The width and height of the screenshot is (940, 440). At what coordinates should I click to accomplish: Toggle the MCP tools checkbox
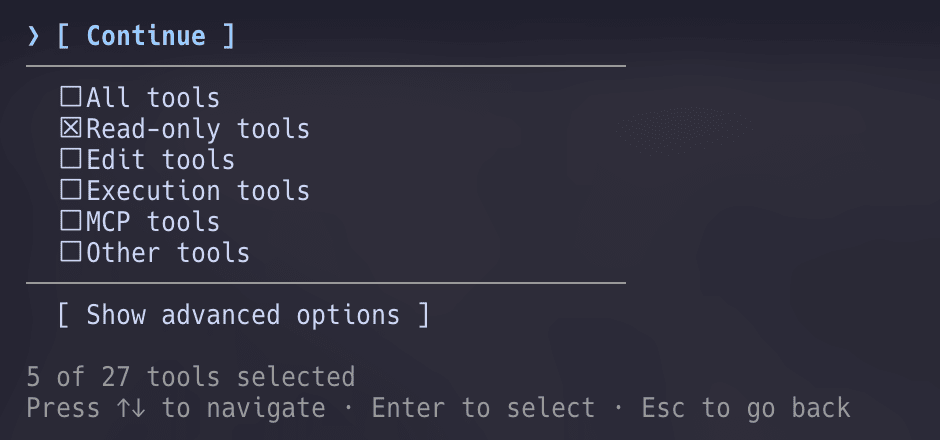(71, 222)
